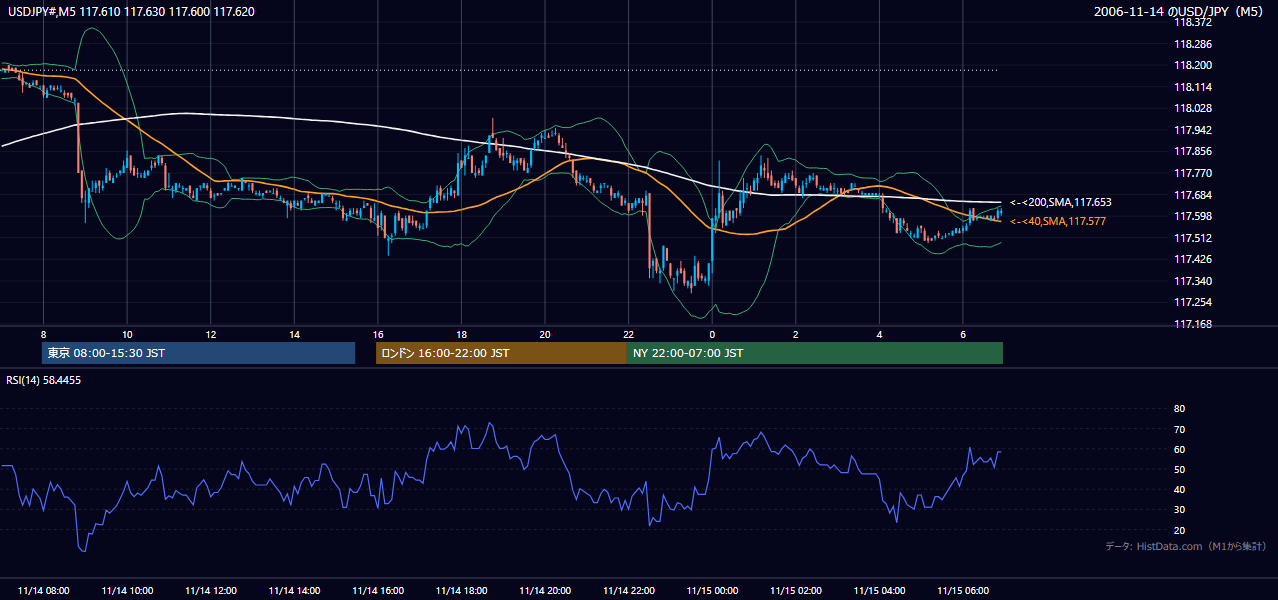Screen dimensions: 1278x600
Task: Click hour marker 10 under price chart
Action: [127, 335]
